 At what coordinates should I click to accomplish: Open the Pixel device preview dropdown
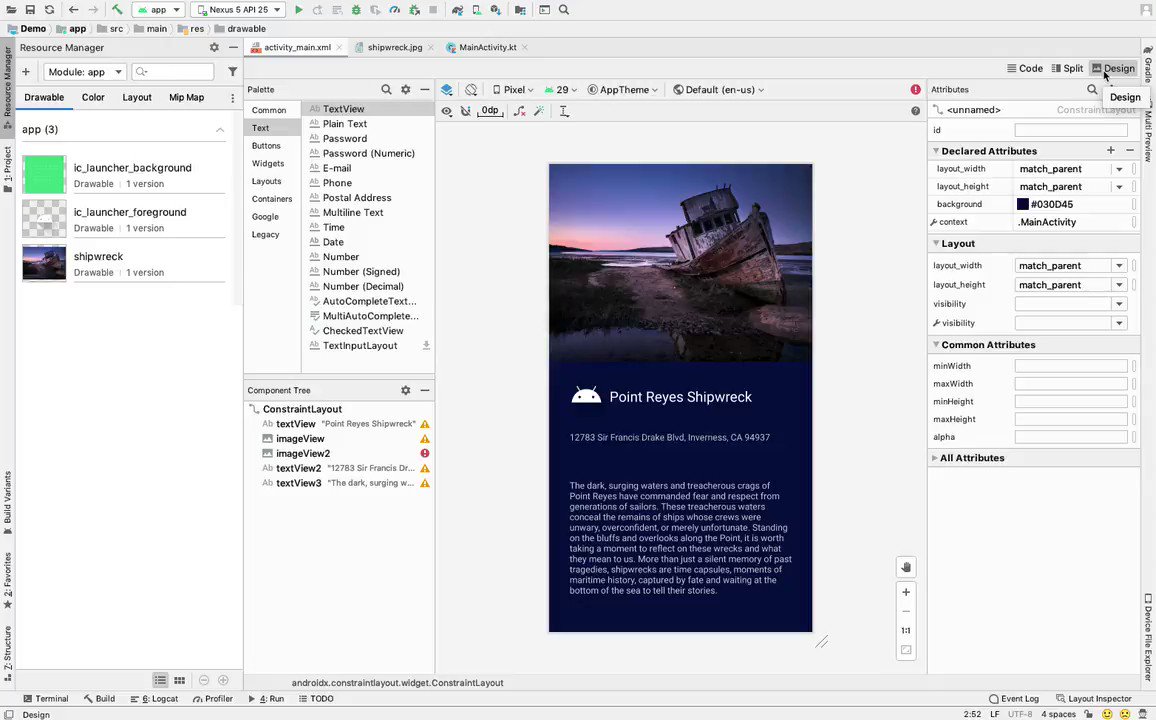tap(512, 89)
